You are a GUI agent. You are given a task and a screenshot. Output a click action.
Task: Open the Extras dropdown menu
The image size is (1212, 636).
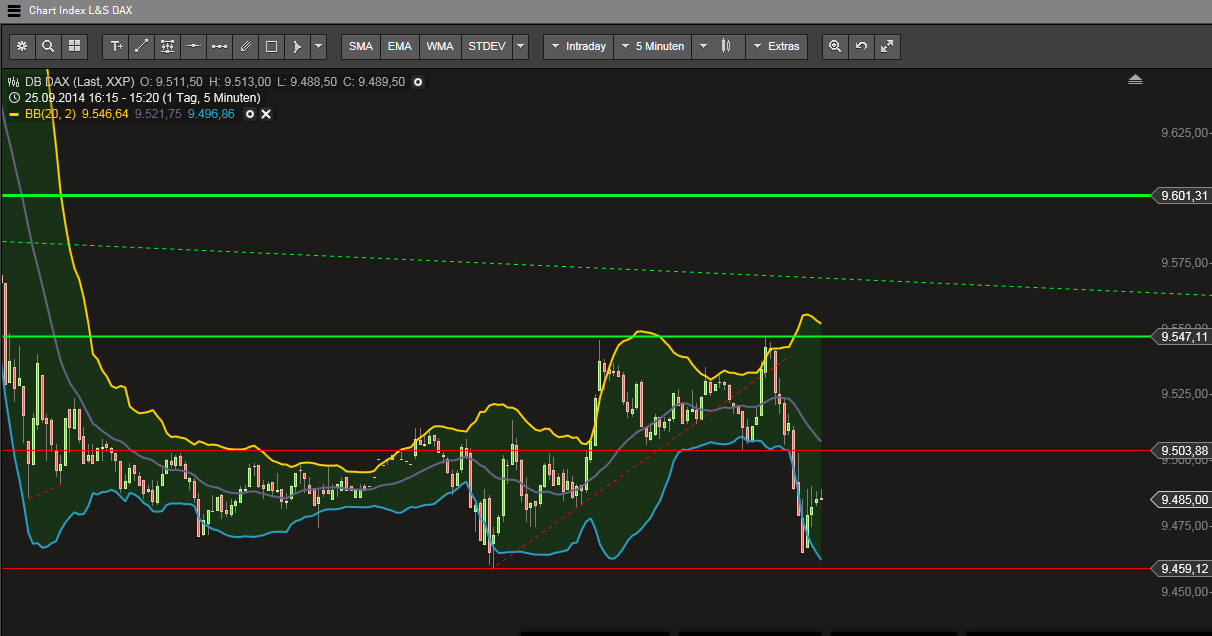pyautogui.click(x=776, y=46)
